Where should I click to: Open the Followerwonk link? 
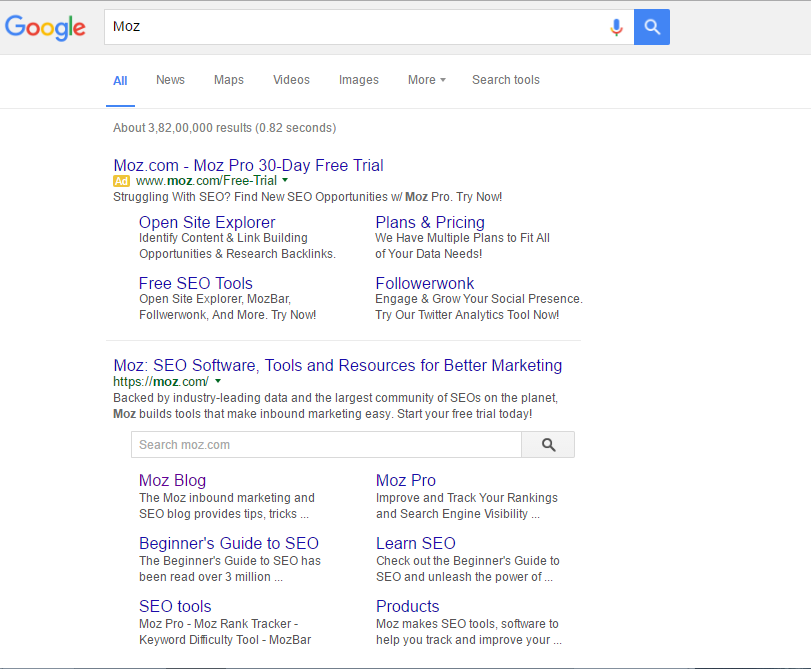pyautogui.click(x=425, y=284)
